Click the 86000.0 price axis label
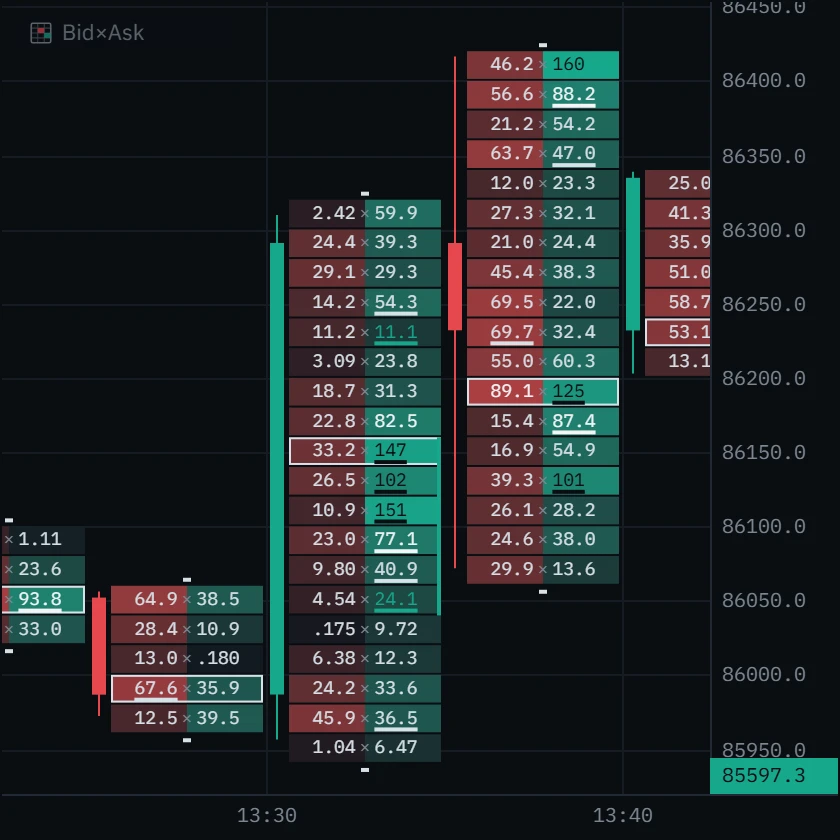Viewport: 840px width, 840px height. point(763,674)
